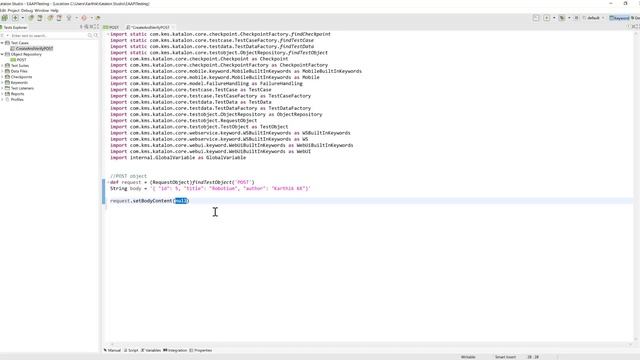Viewport: 640px width, 360px height.
Task: Click the vertical scrollbar of the editor
Action: (636, 186)
